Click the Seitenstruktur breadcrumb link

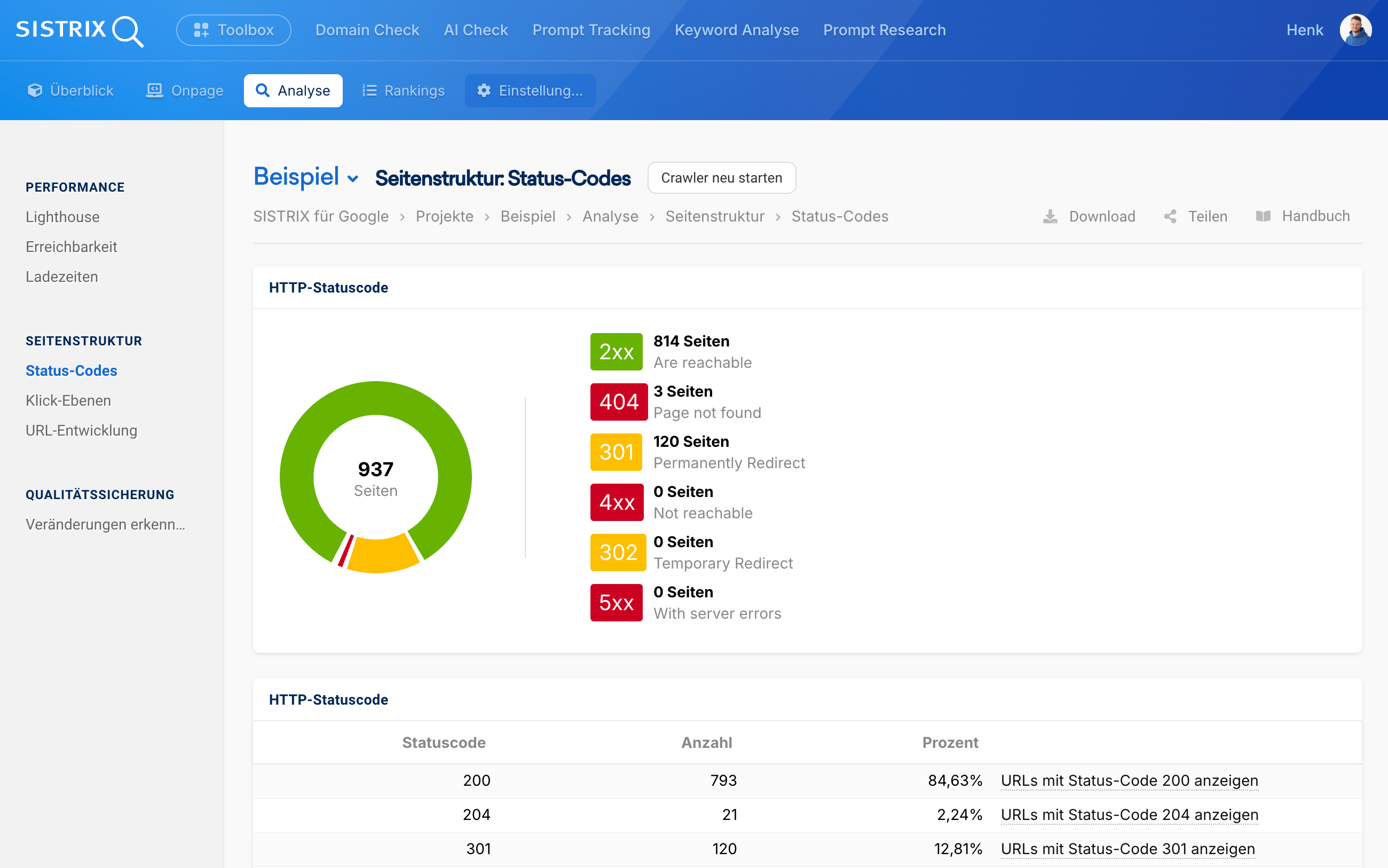click(x=715, y=216)
